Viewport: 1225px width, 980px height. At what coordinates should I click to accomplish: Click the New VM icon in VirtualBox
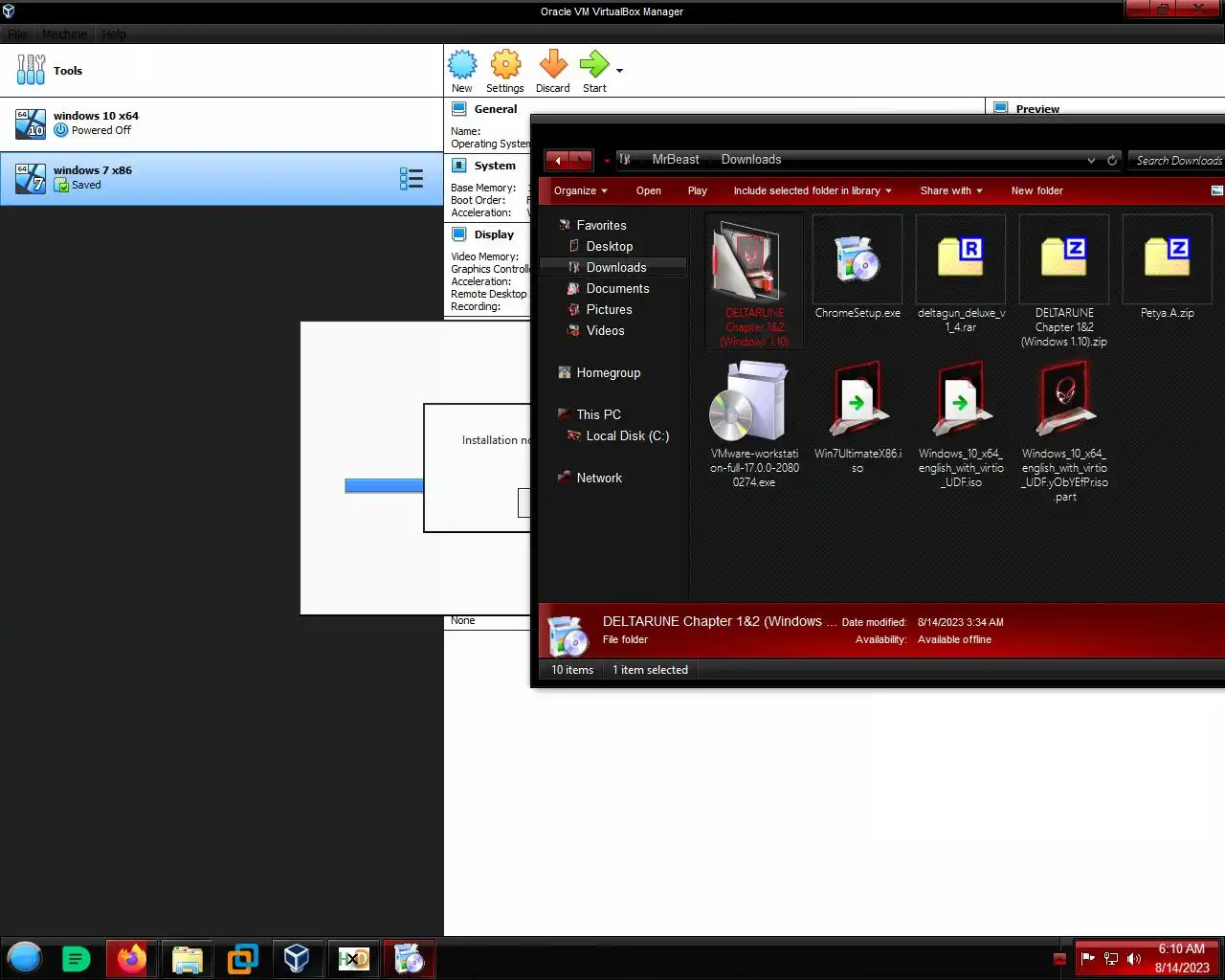click(462, 64)
